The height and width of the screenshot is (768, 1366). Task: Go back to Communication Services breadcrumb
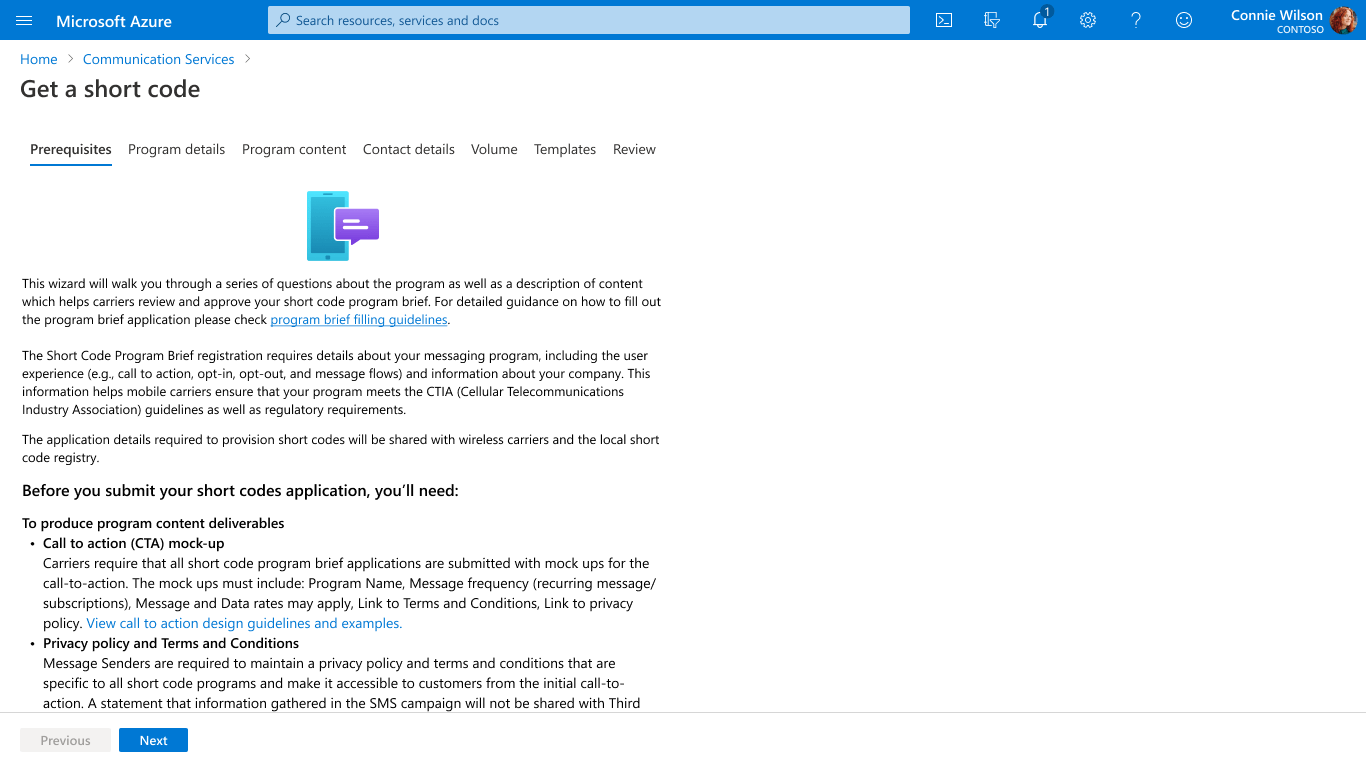click(158, 59)
